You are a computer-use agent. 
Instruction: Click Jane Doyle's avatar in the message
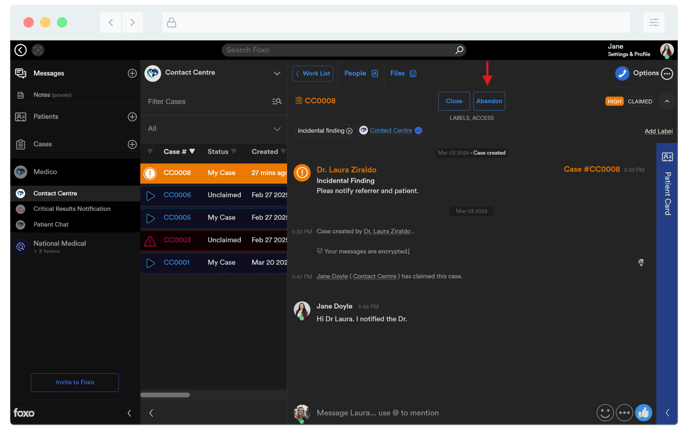coord(302,310)
